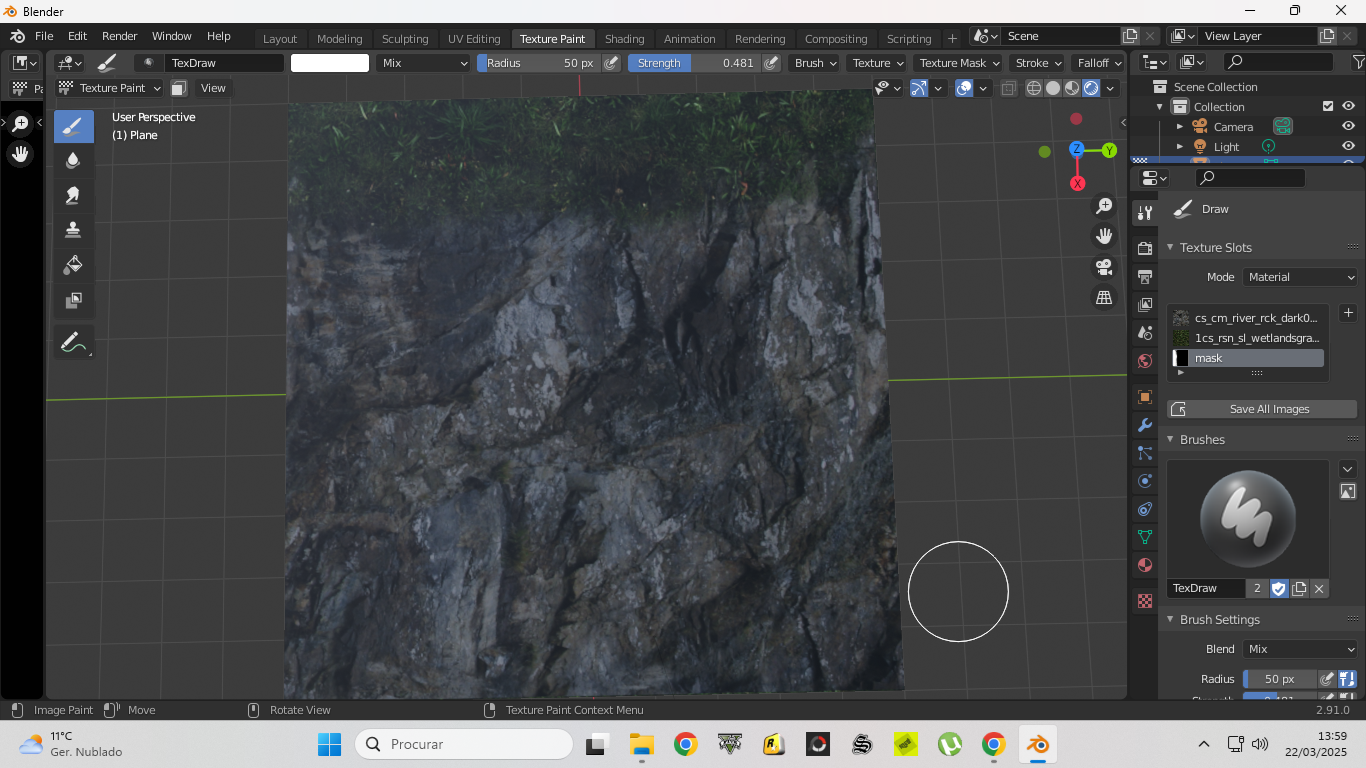This screenshot has width=1366, height=768.
Task: Open the Render properties tab
Action: [1145, 248]
